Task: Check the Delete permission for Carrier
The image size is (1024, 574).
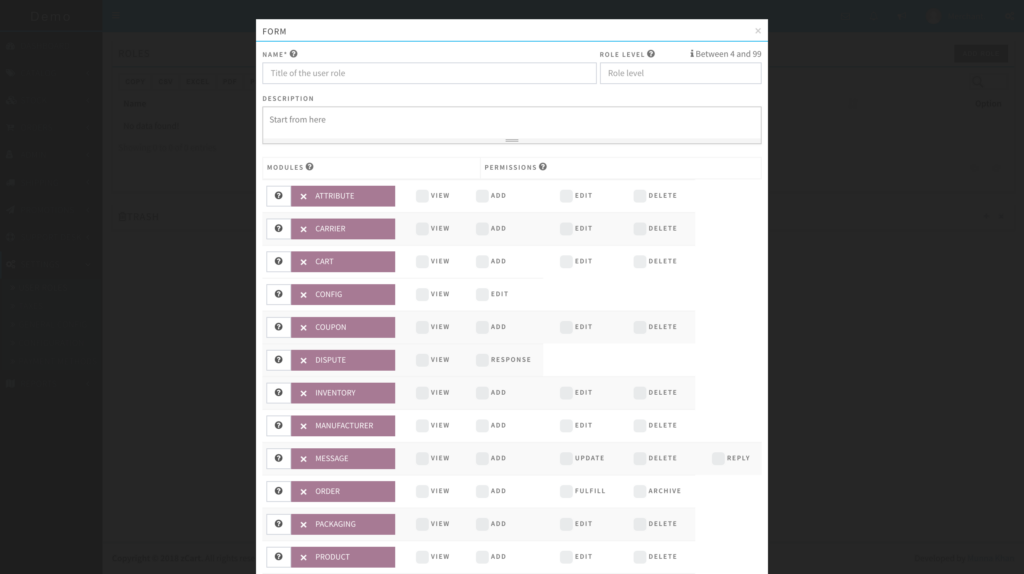Action: coord(640,229)
